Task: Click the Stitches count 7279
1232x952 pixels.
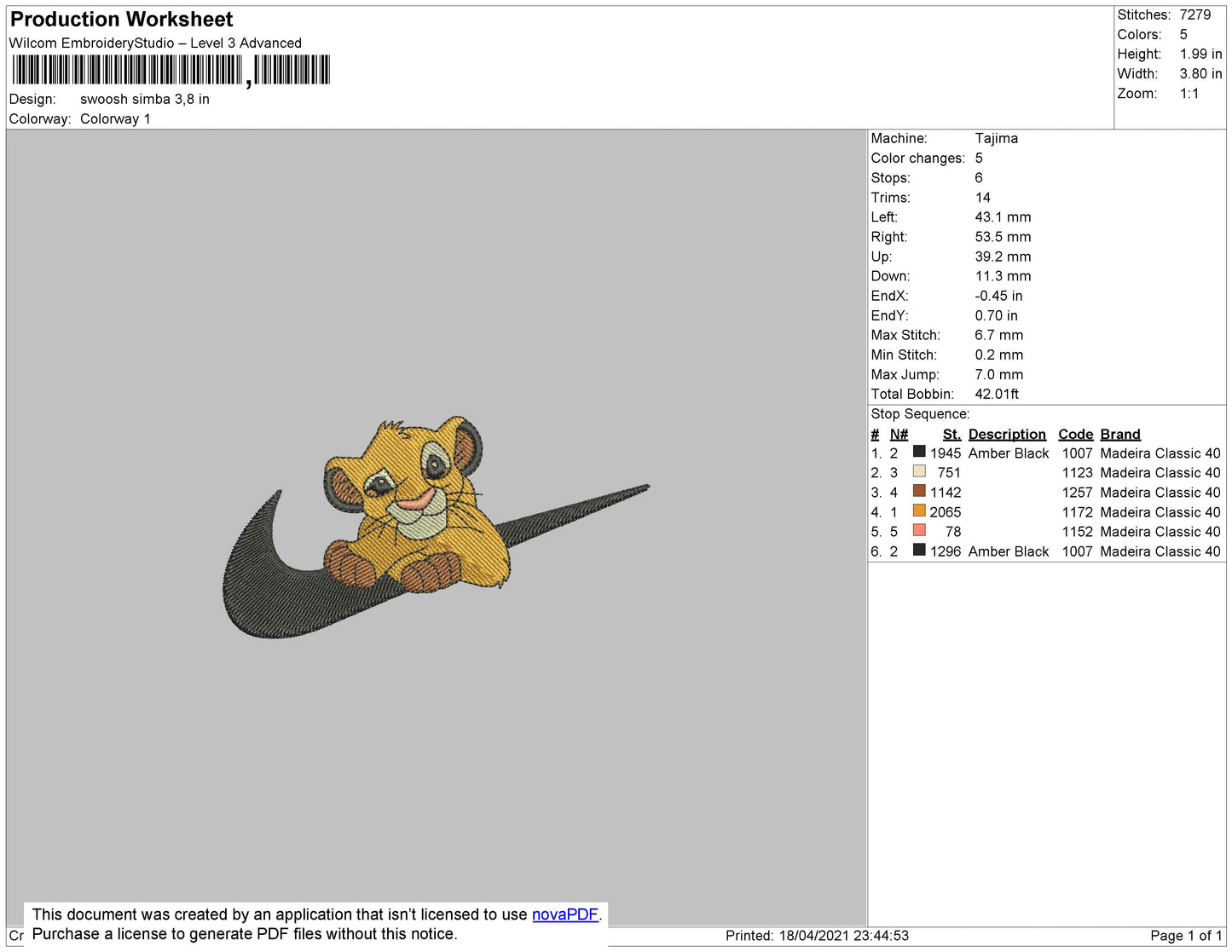Action: pyautogui.click(x=1194, y=14)
